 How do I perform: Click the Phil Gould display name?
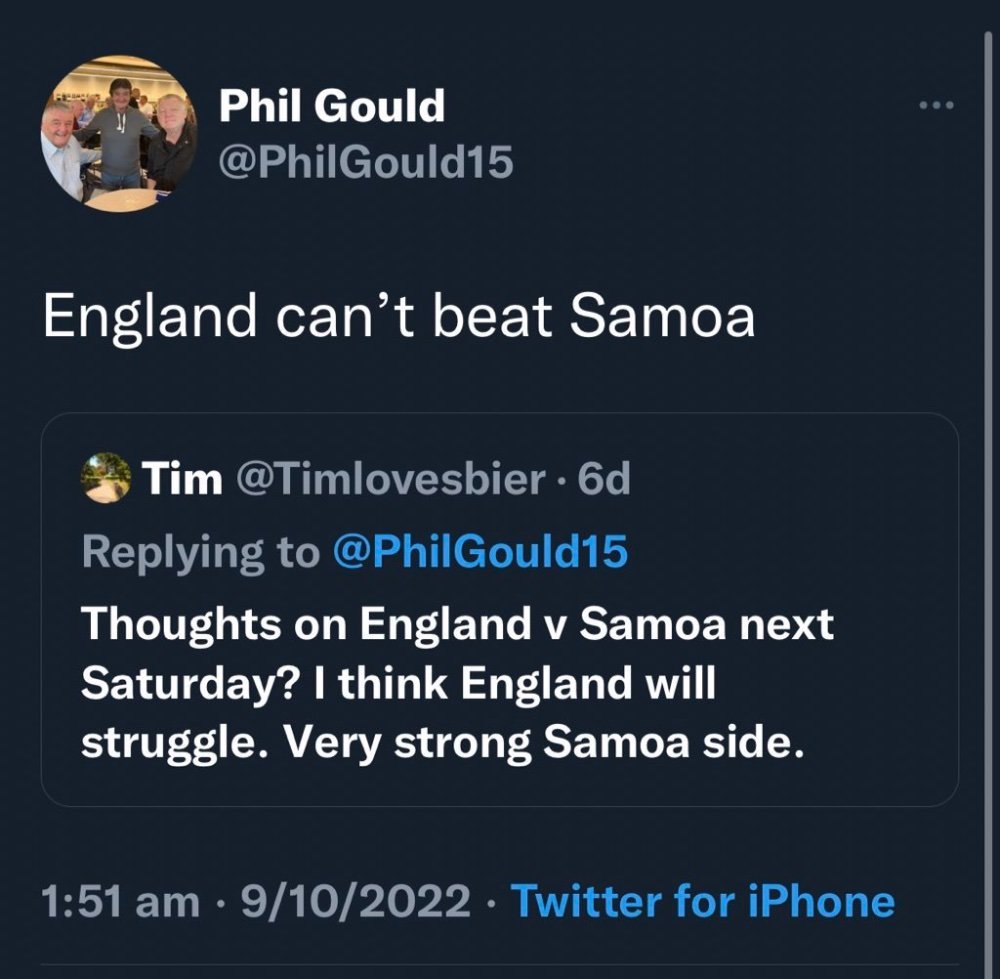coord(332,105)
